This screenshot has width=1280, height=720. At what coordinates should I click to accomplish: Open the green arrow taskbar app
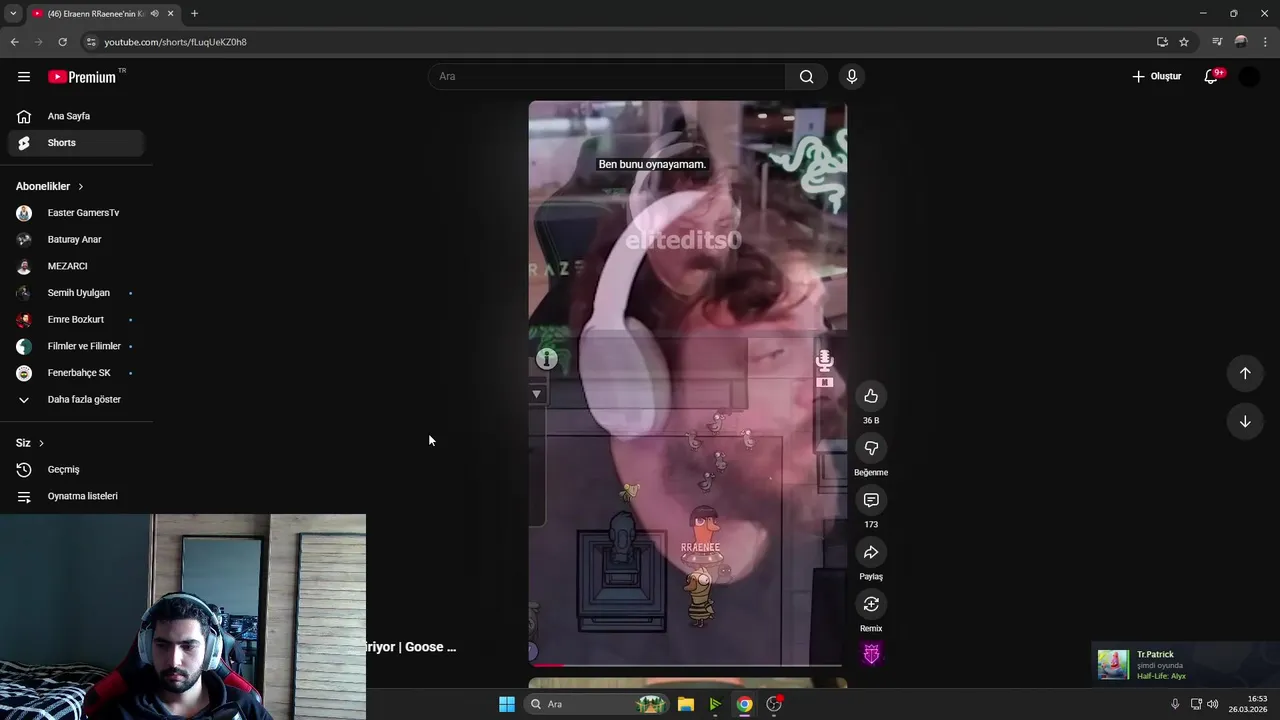(x=715, y=704)
